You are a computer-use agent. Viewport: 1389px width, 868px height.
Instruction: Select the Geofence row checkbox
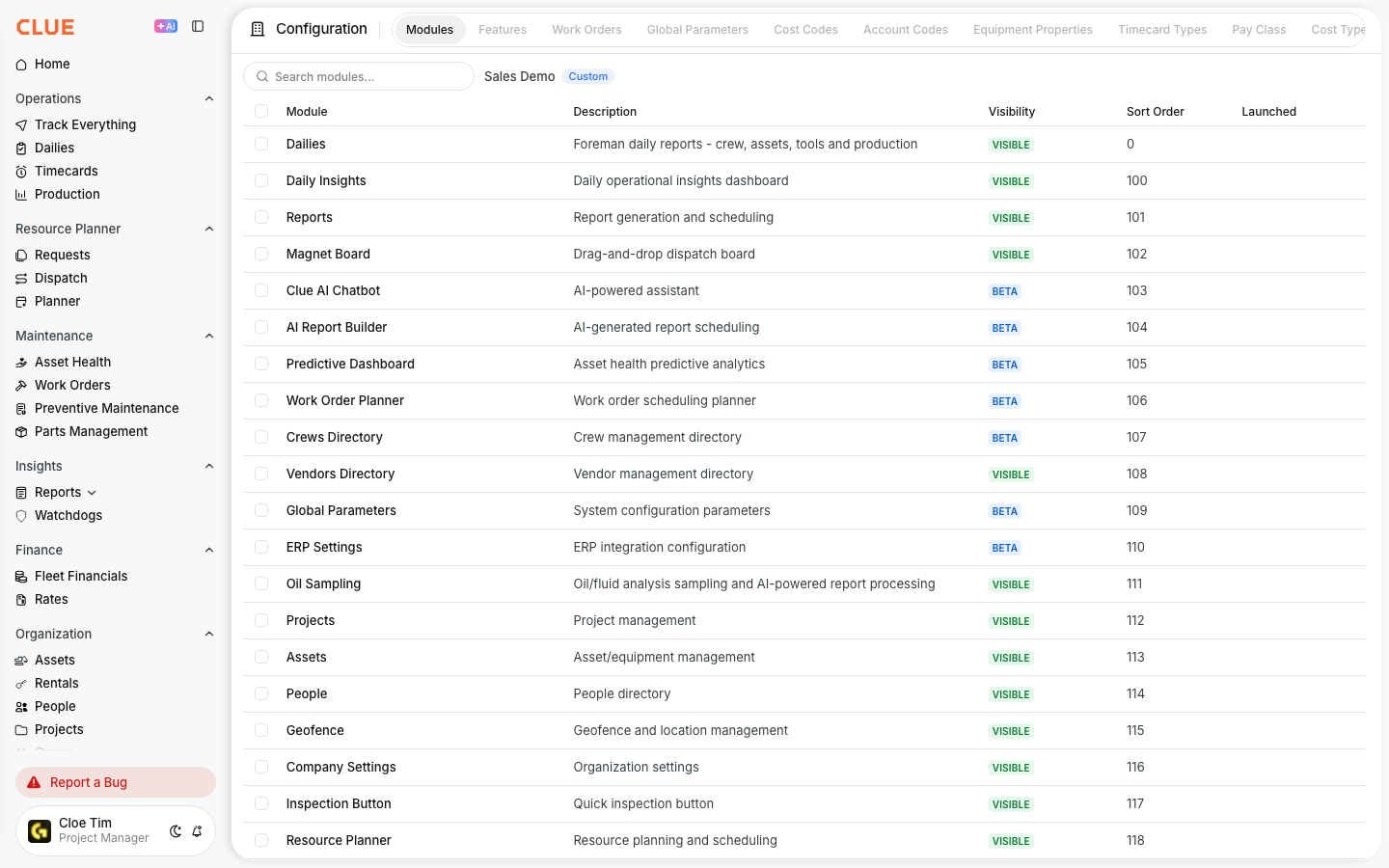261,730
